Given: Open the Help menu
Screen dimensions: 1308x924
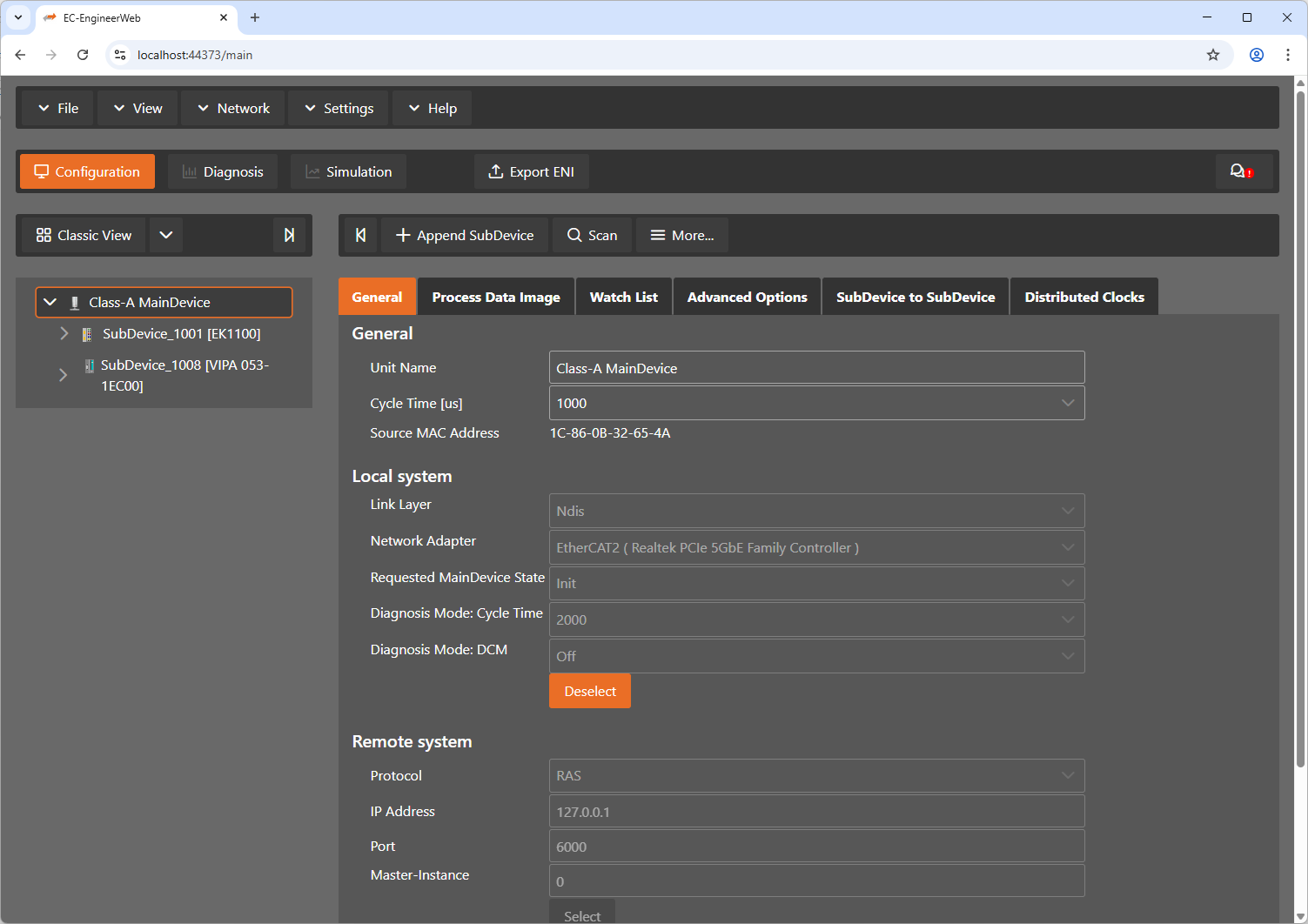Looking at the screenshot, I should pos(432,108).
